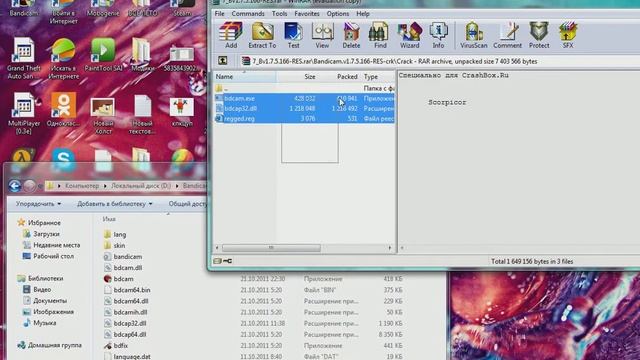Screen dimensions: 640x360
Task: Click the PaintTool SAI desktop icon
Action: point(103,55)
